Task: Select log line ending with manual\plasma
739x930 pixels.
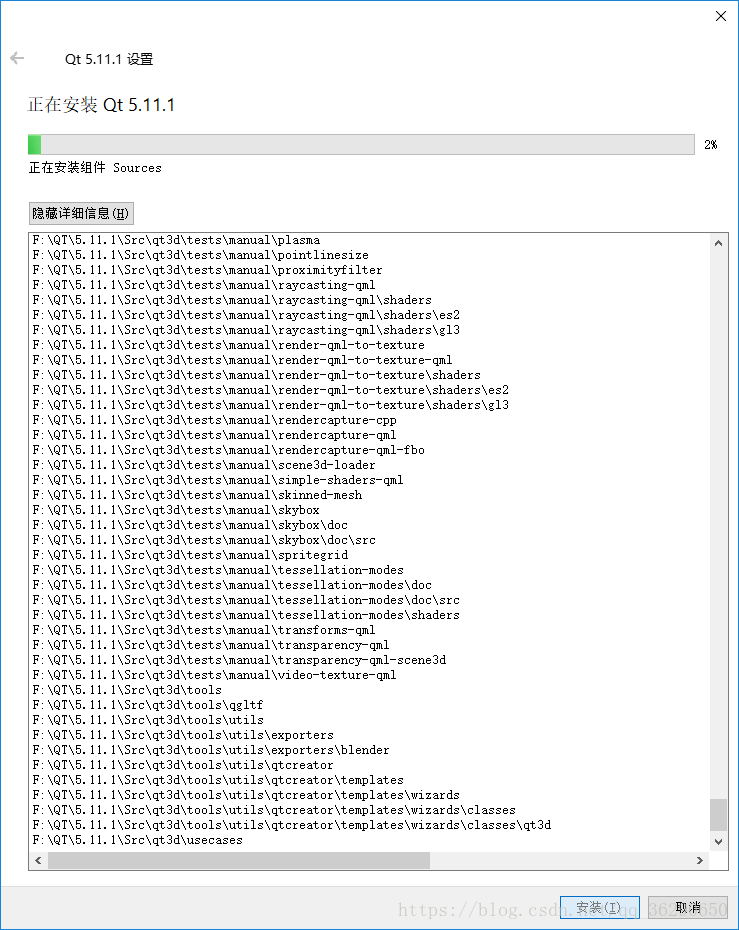Action: point(176,240)
